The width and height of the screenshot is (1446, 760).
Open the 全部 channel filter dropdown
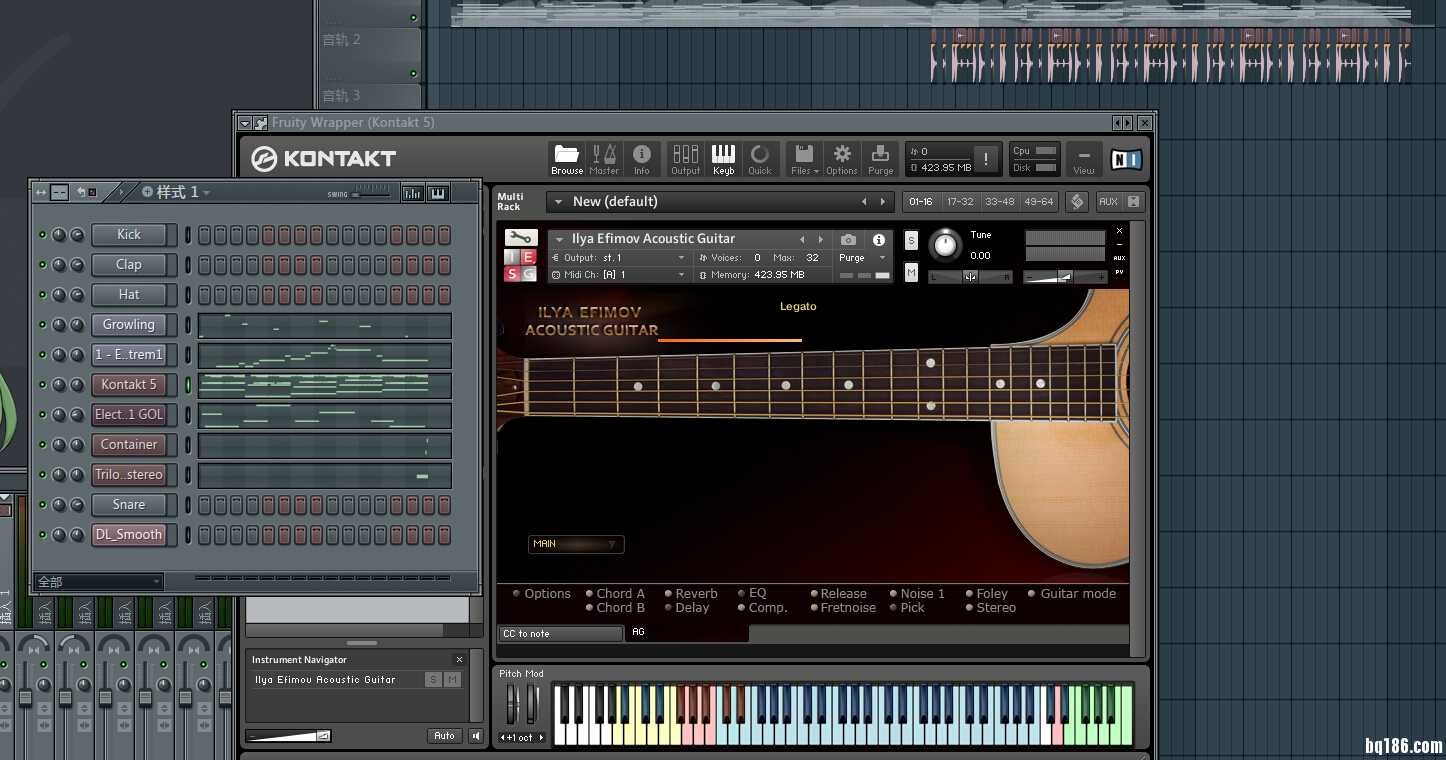point(98,581)
